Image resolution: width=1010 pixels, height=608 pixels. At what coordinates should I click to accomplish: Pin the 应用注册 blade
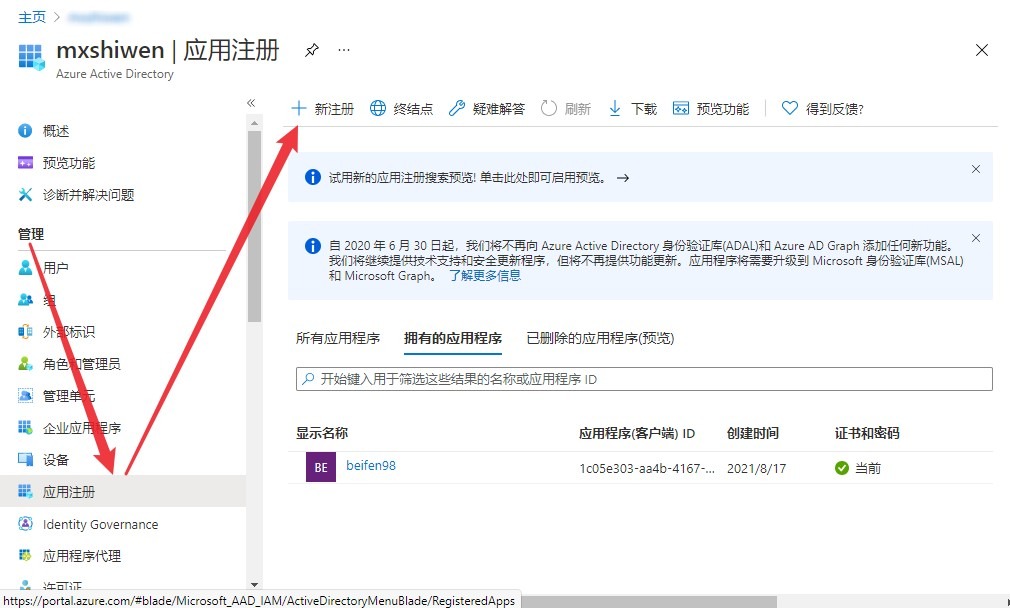[x=312, y=50]
